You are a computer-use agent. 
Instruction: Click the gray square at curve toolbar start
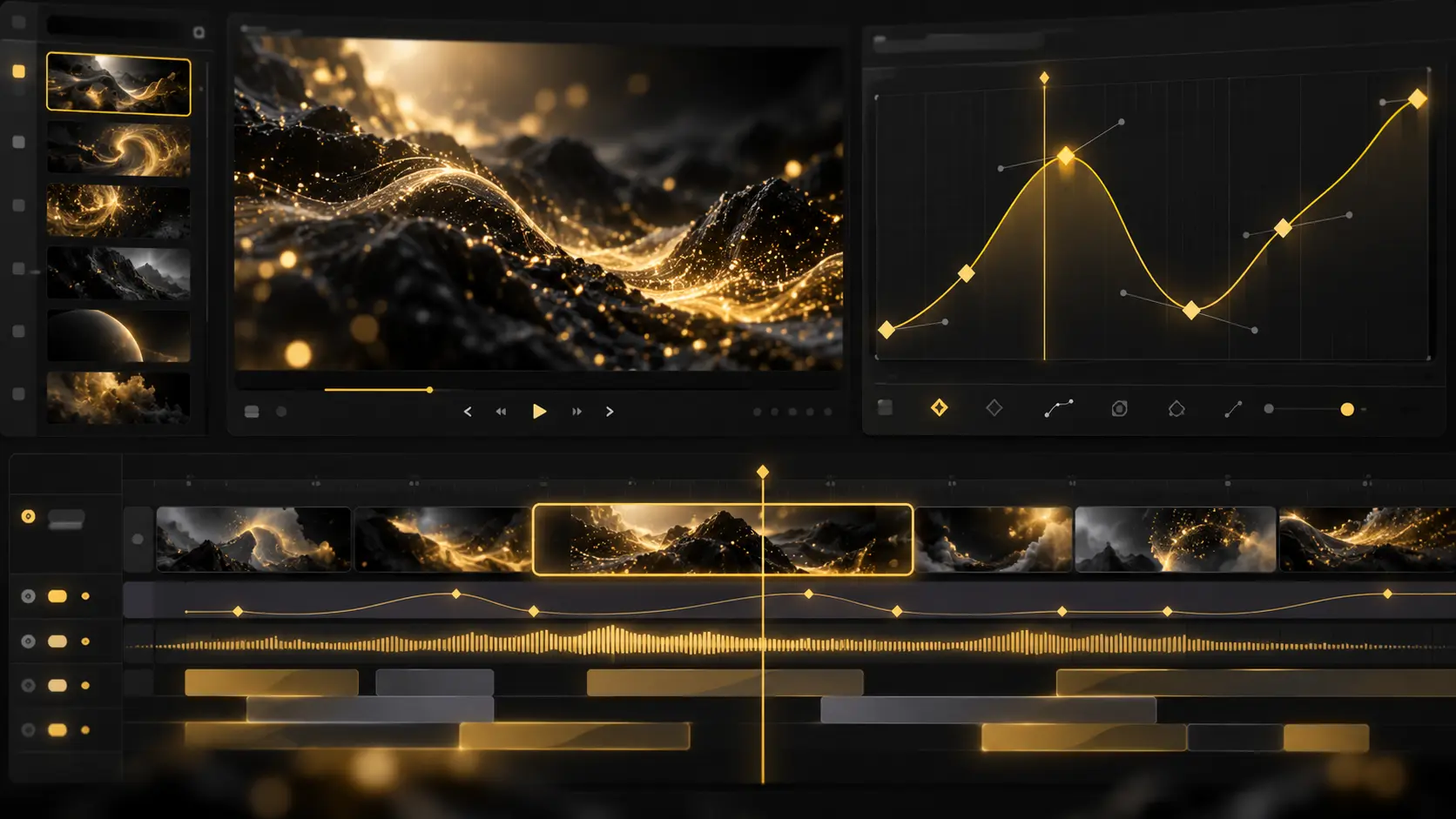pos(885,407)
